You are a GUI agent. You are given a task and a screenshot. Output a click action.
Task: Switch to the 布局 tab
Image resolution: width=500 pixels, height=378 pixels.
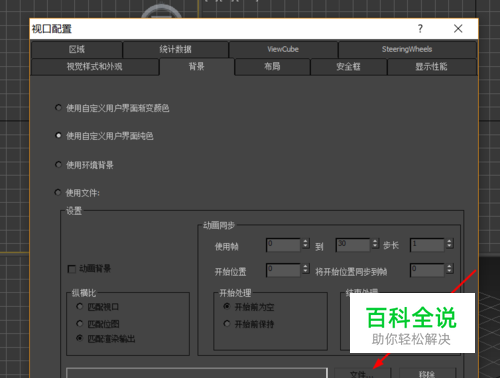coord(272,67)
